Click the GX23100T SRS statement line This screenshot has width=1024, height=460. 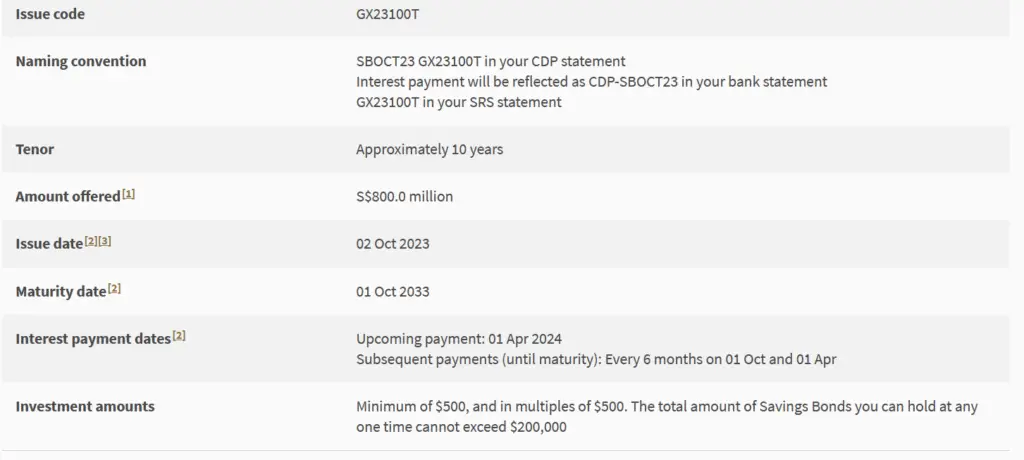click(458, 102)
